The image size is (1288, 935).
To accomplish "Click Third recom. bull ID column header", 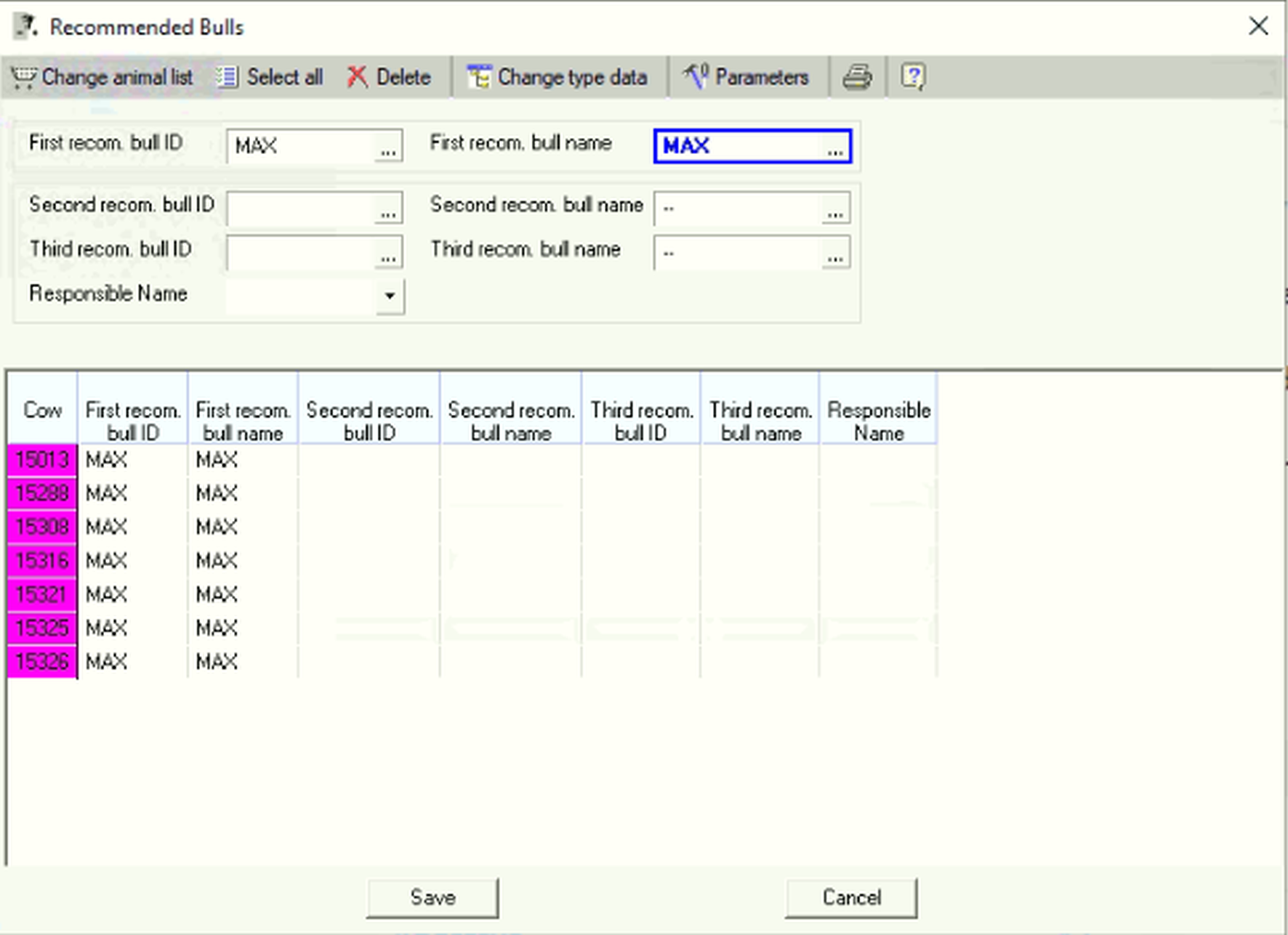I will point(640,409).
